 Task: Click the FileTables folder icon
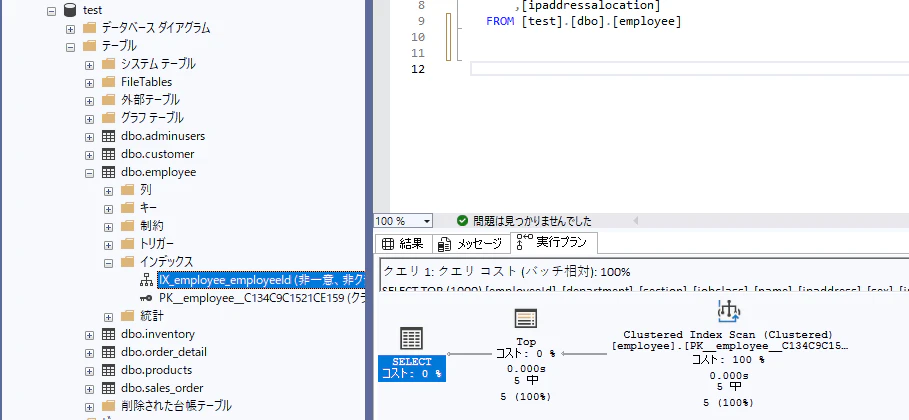(108, 82)
